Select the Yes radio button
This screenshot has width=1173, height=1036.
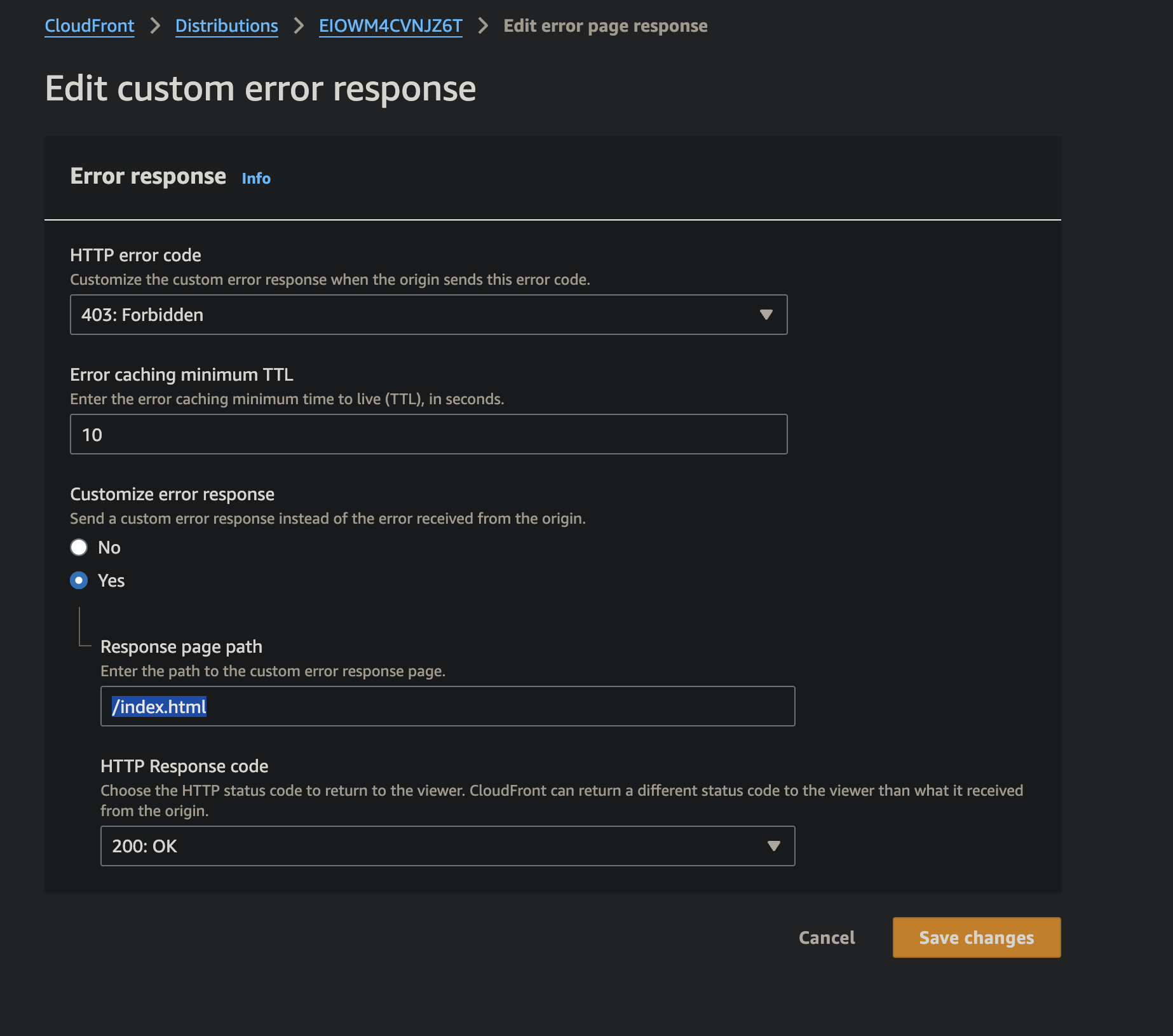coord(79,580)
